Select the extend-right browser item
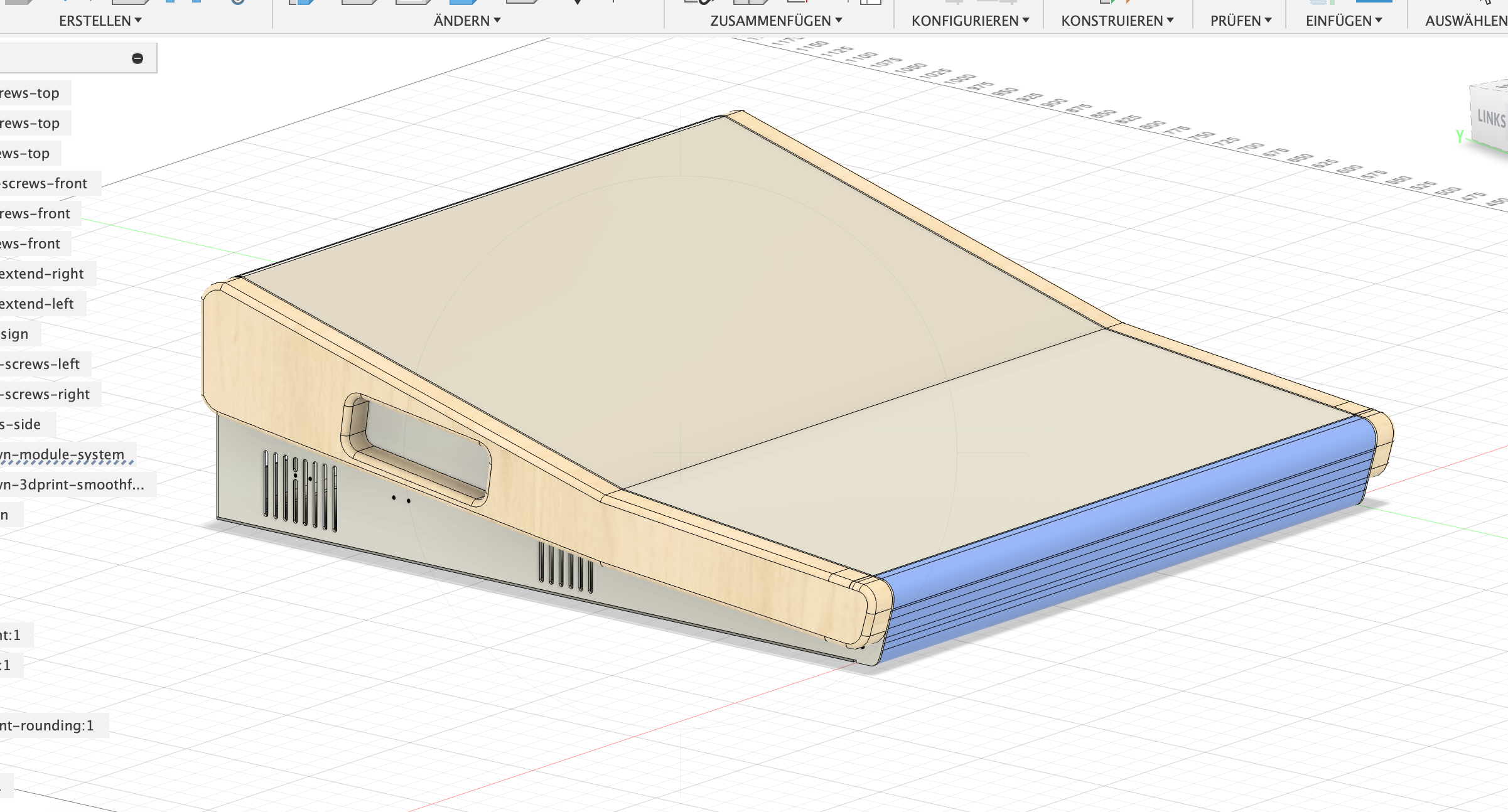Viewport: 1508px width, 812px height. tap(42, 274)
